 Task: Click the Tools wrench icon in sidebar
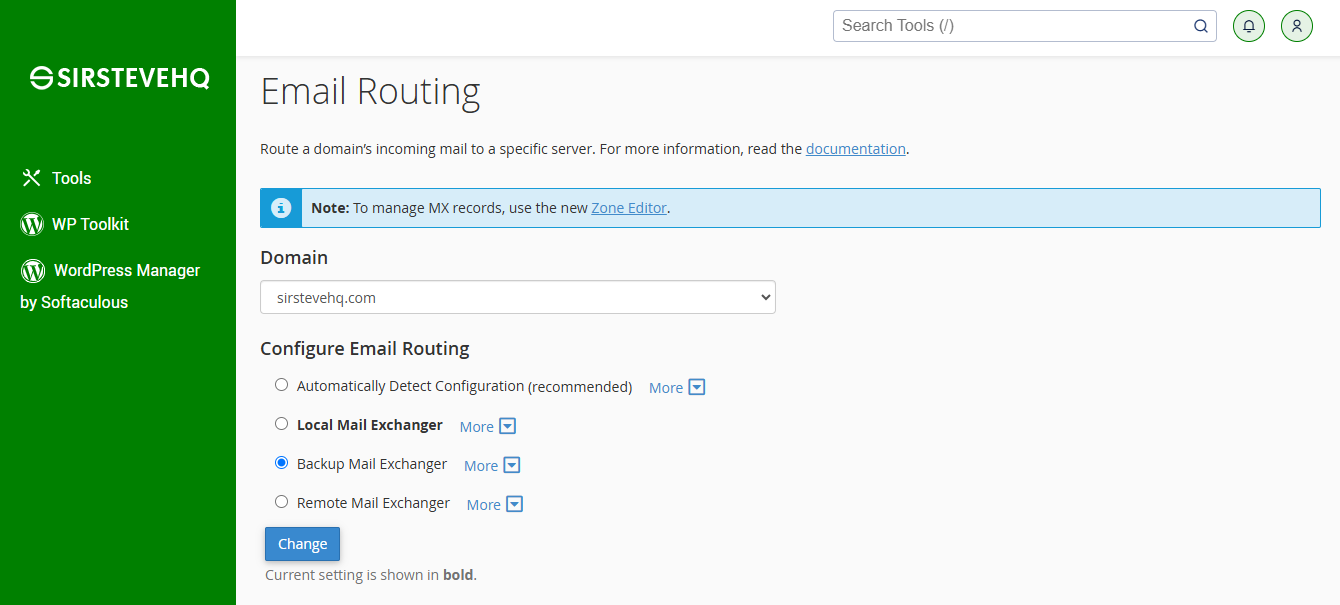point(32,178)
